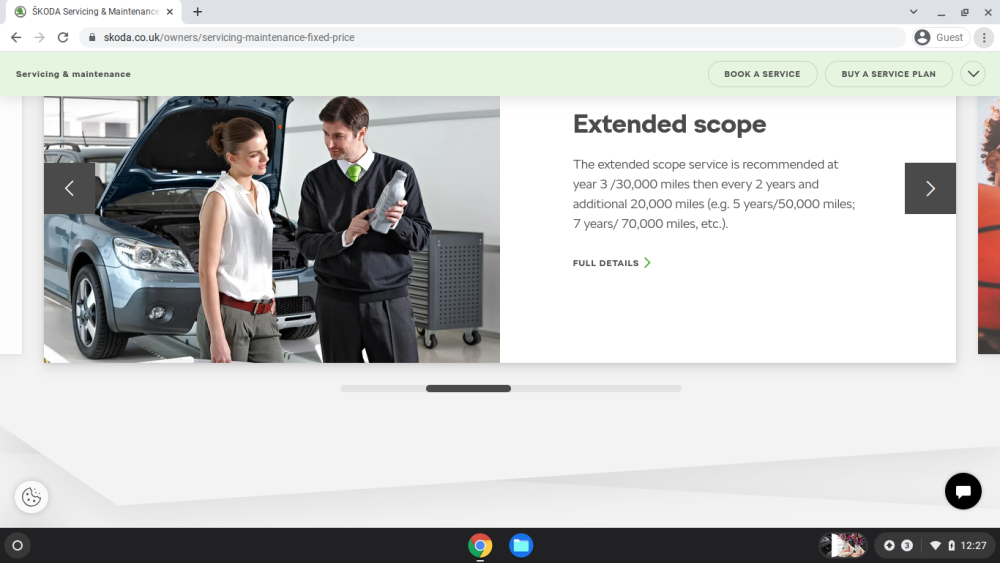This screenshot has width=1000, height=563.
Task: Select the ŠKODA Servicing & Maintenance tab
Action: point(92,11)
